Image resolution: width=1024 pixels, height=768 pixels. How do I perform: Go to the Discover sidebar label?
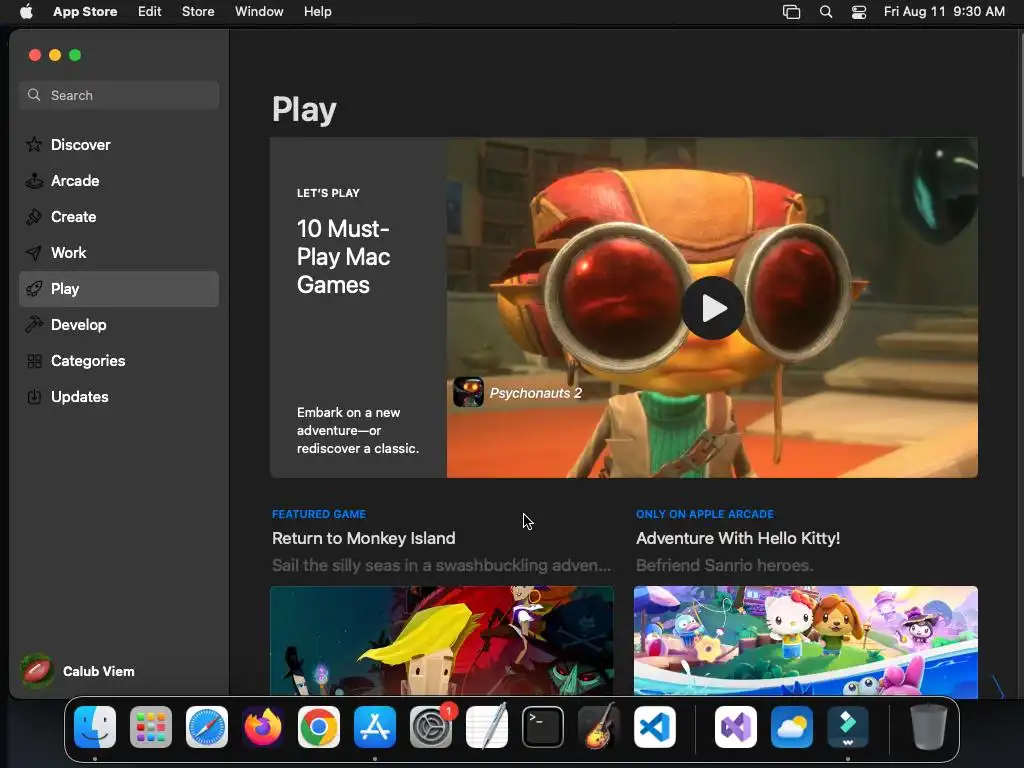pyautogui.click(x=80, y=144)
